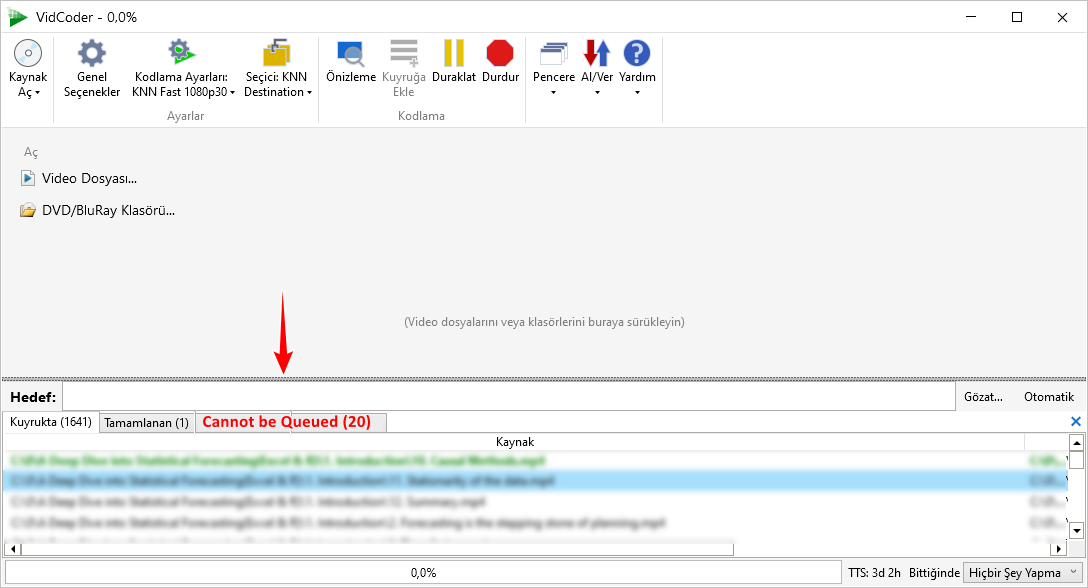Click the Gözat... browse button
Image resolution: width=1088 pixels, height=588 pixels.
983,397
